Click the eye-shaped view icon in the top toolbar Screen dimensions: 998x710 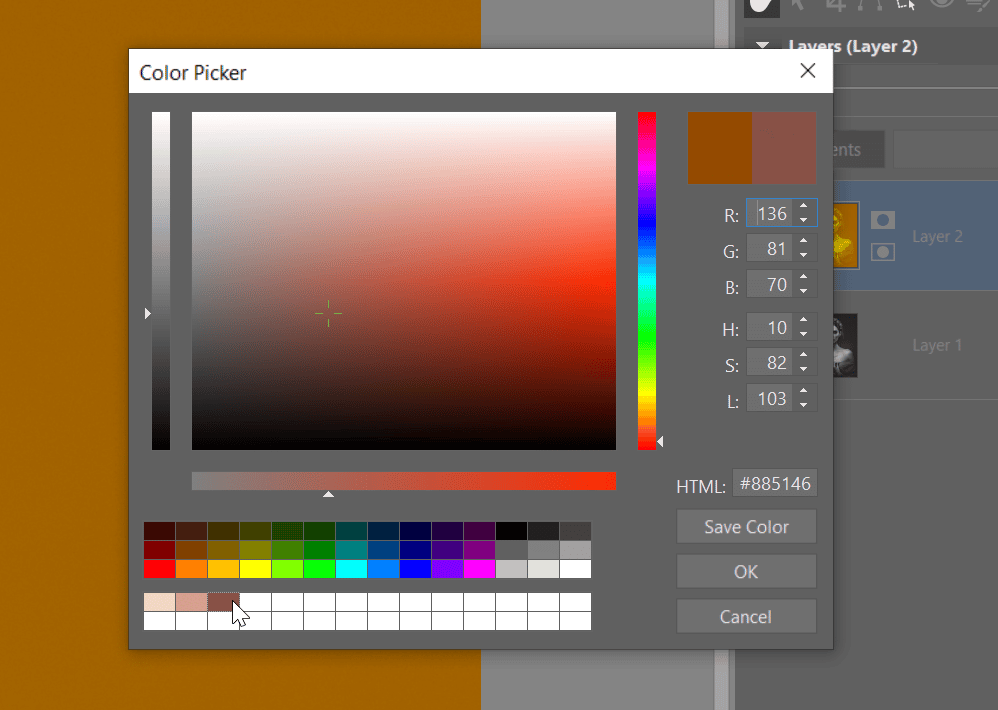[x=940, y=4]
